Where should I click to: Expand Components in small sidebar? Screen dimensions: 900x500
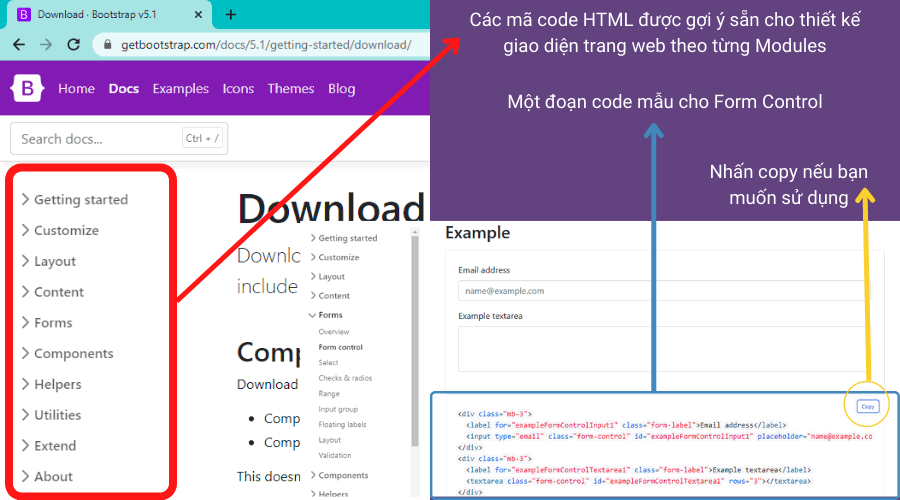pos(340,475)
